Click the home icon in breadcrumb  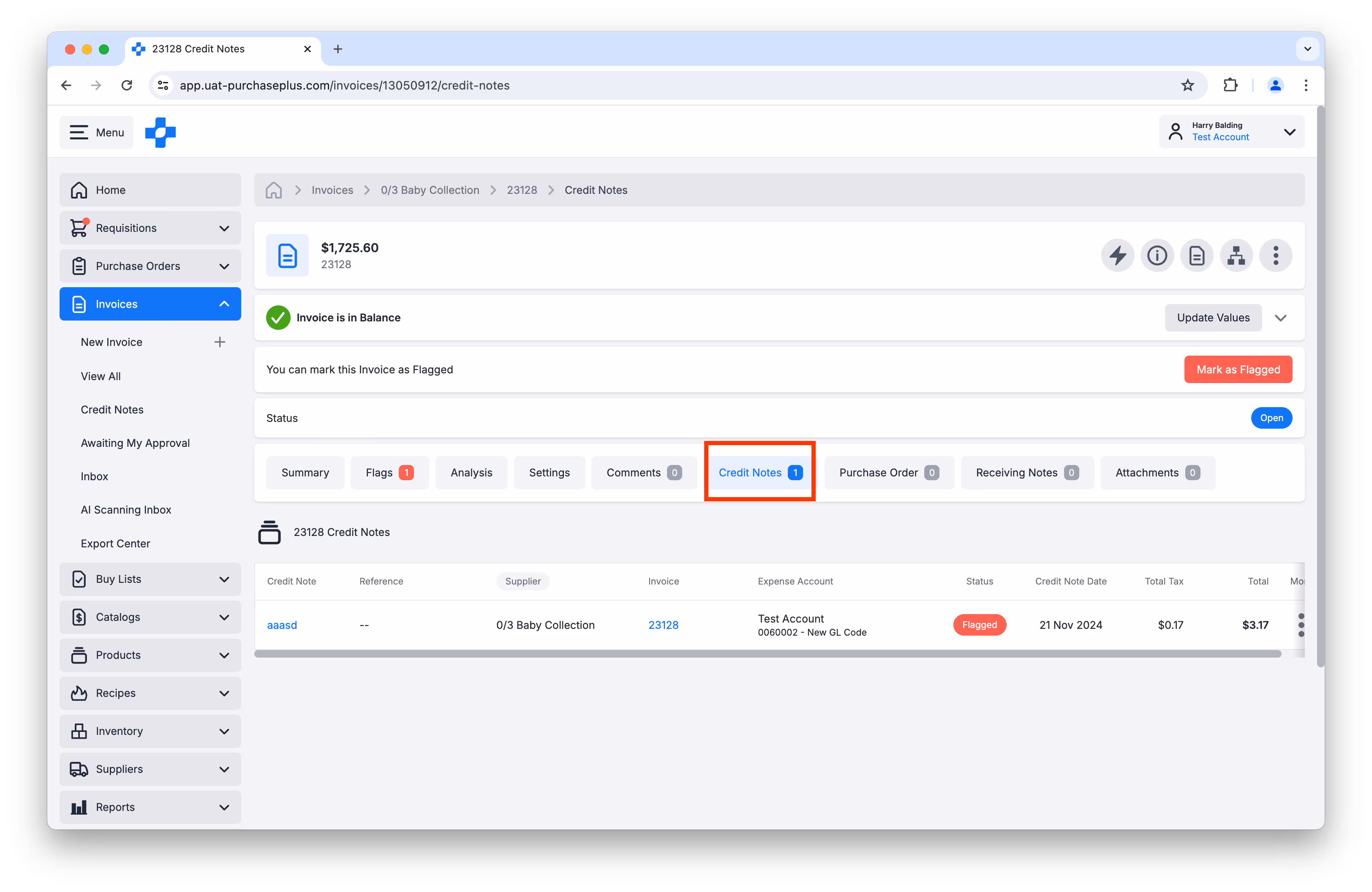[x=274, y=190]
